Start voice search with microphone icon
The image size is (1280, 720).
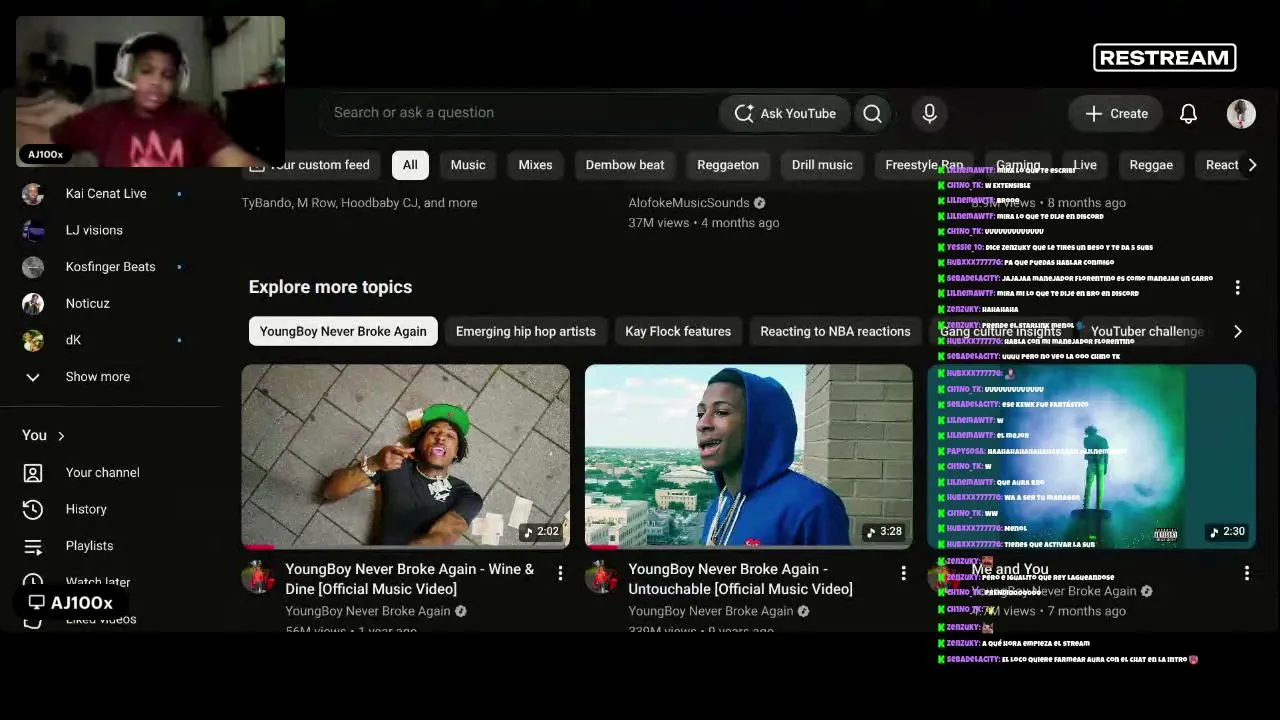coord(929,113)
